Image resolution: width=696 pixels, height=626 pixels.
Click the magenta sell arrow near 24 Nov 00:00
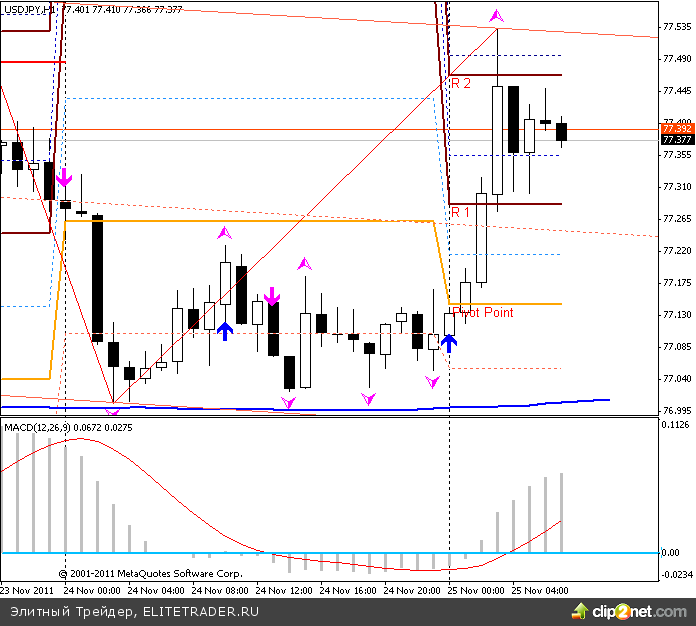coord(64,178)
